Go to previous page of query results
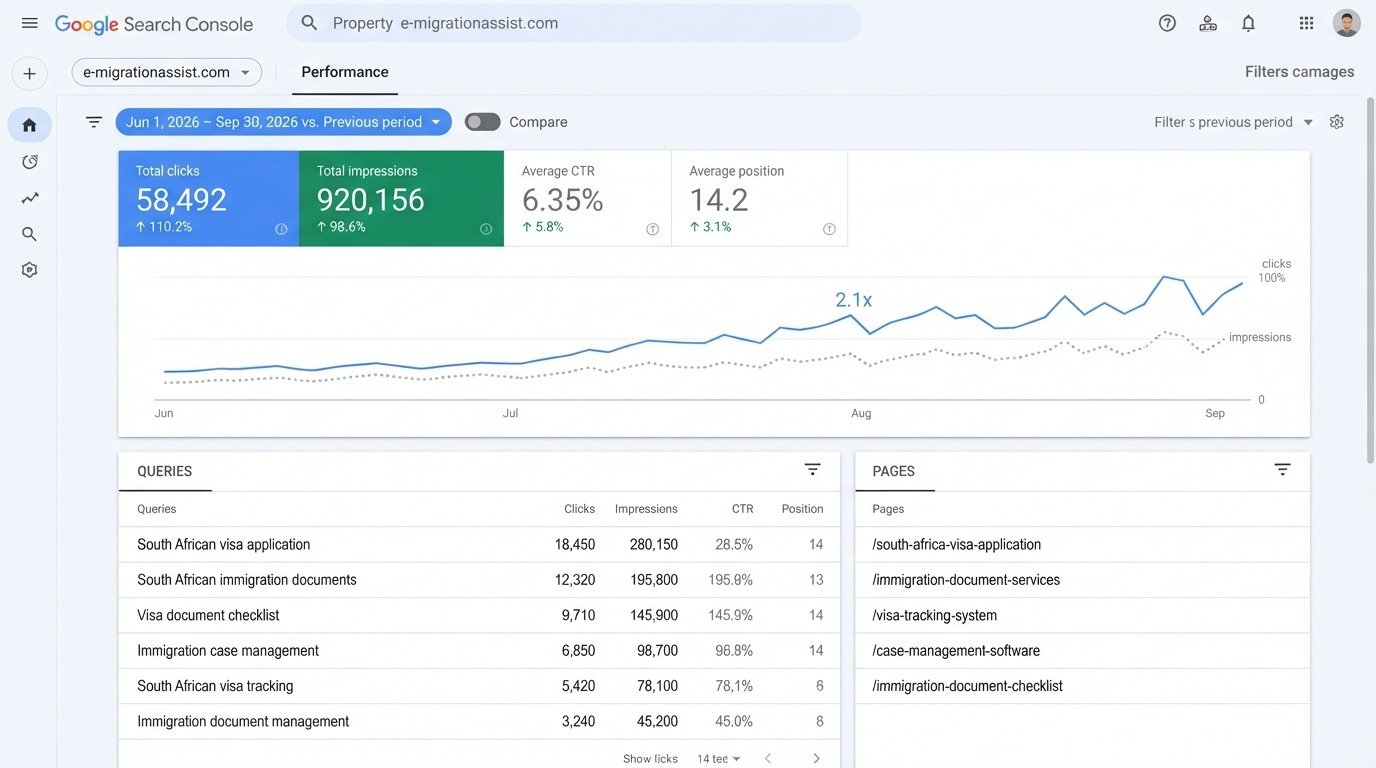 point(768,759)
